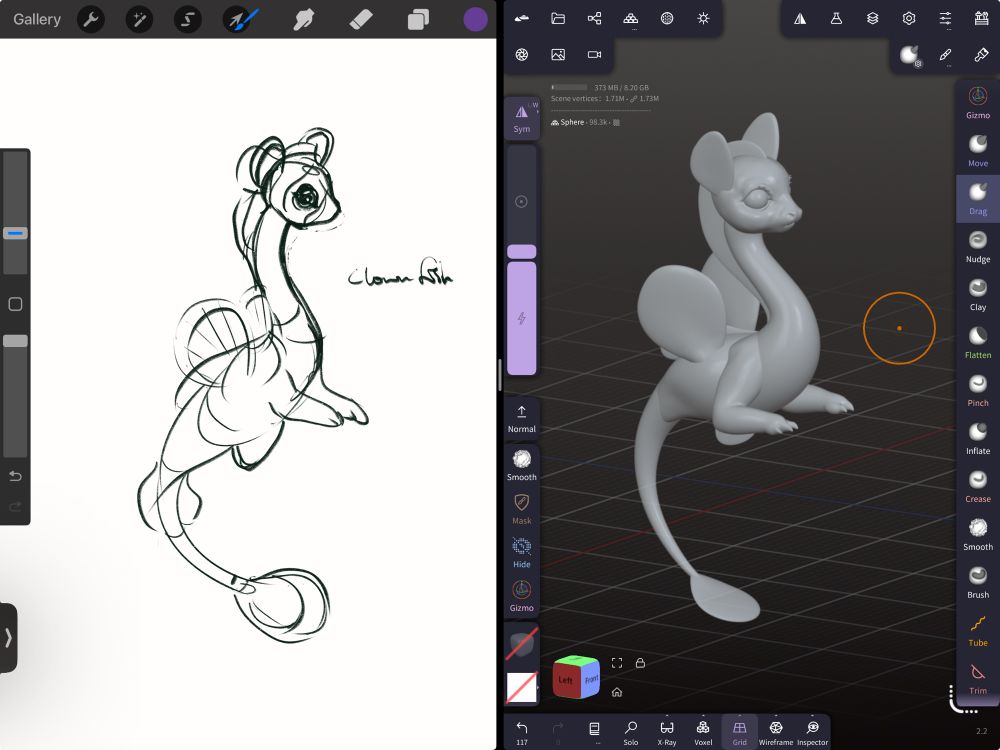Activate Procreate Selection S tool
Image resolution: width=1000 pixels, height=750 pixels.
(188, 20)
